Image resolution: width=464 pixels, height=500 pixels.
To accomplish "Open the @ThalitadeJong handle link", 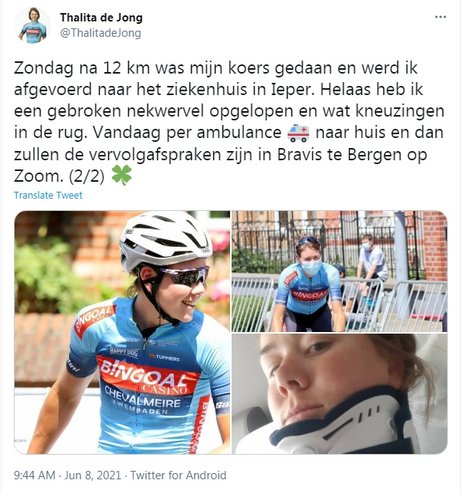I will coord(101,33).
